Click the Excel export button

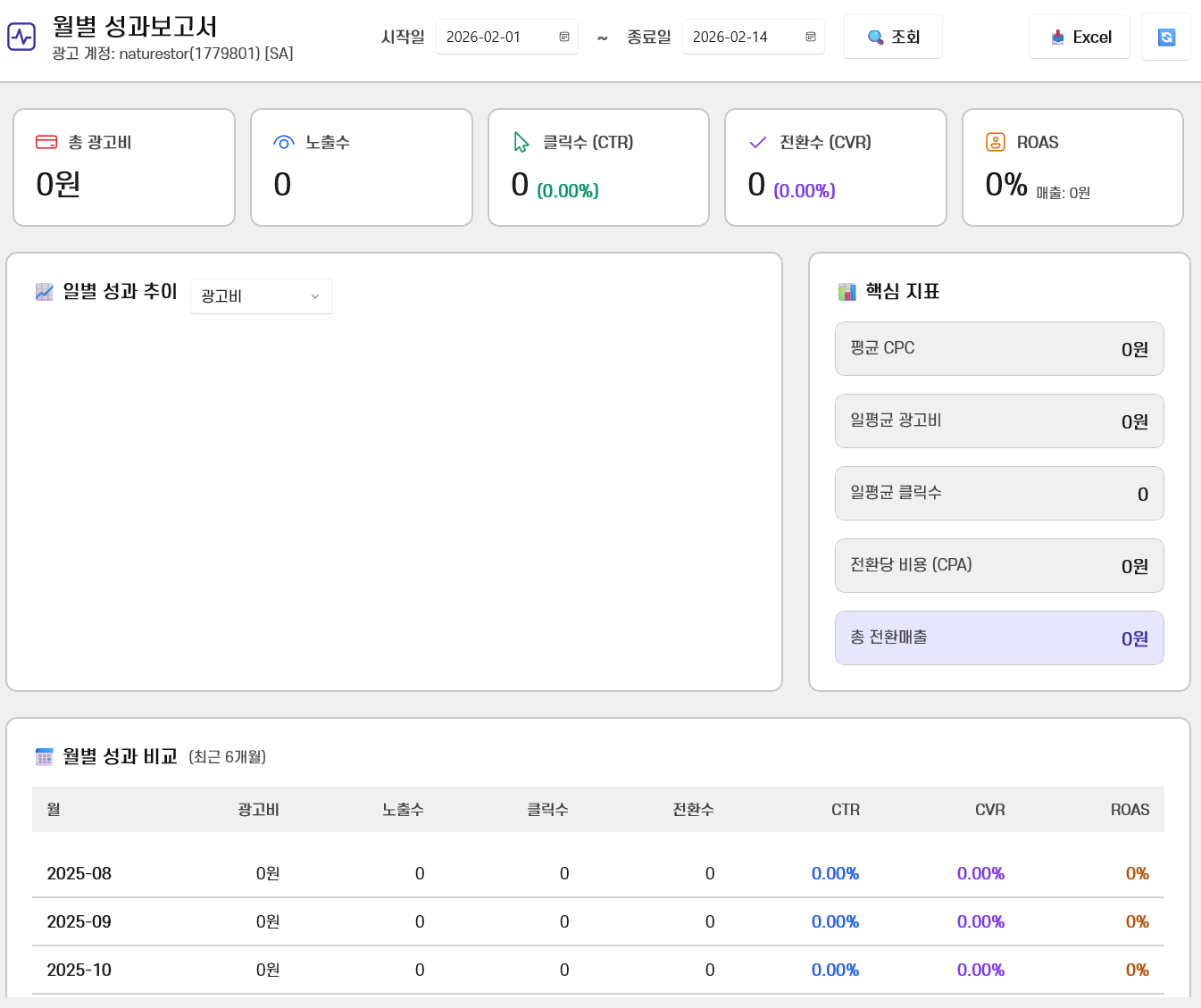point(1080,37)
